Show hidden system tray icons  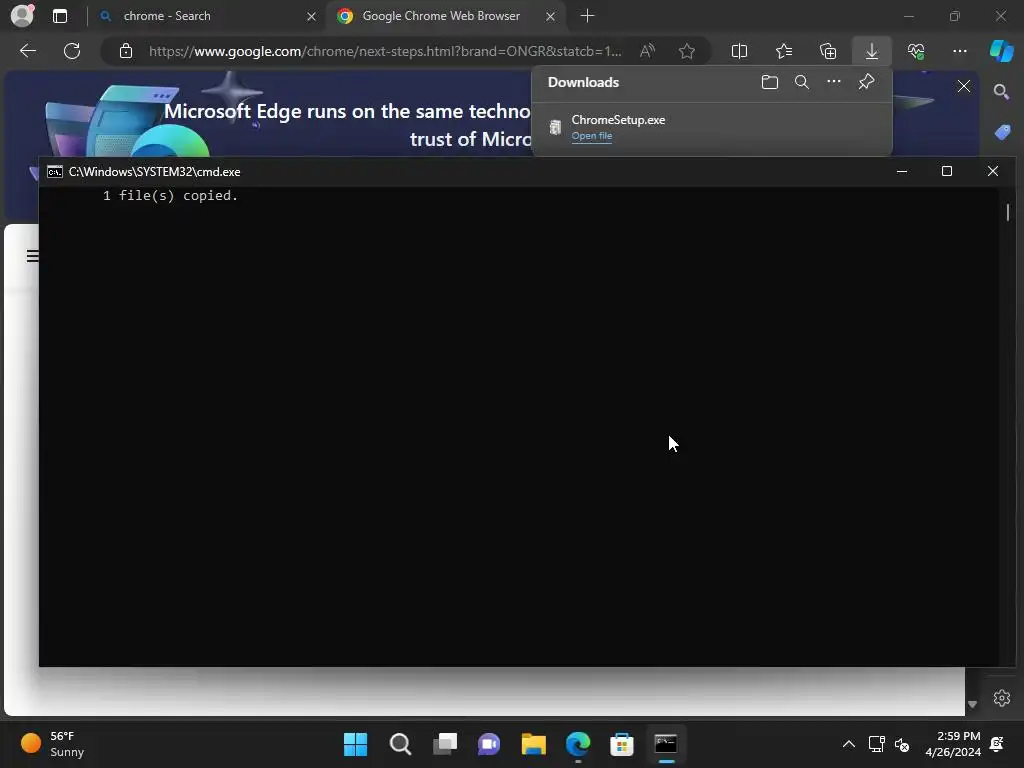848,744
